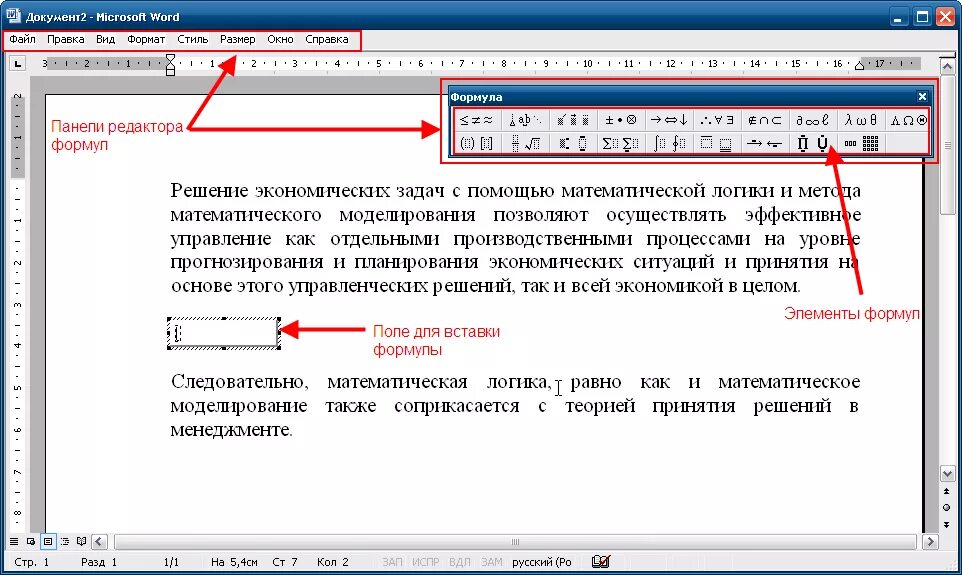
Task: Open the Файл menu
Action: (22, 39)
